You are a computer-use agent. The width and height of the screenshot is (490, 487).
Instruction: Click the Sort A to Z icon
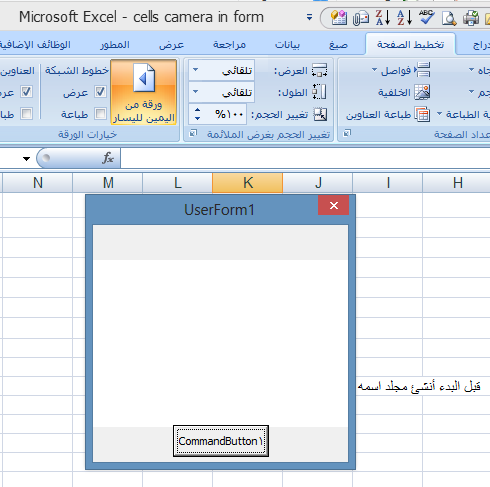[x=405, y=17]
